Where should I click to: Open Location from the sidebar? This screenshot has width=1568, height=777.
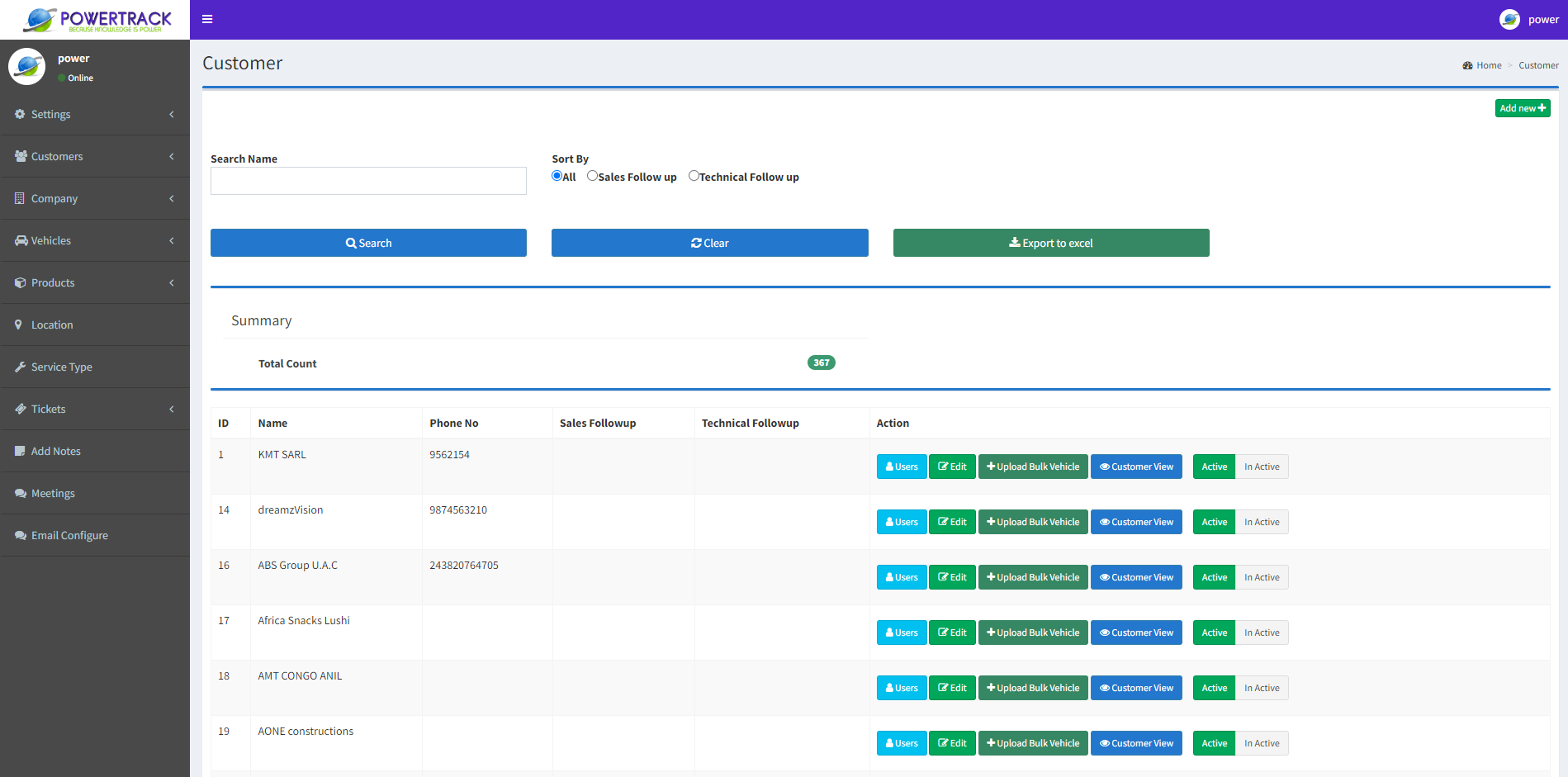tap(52, 325)
